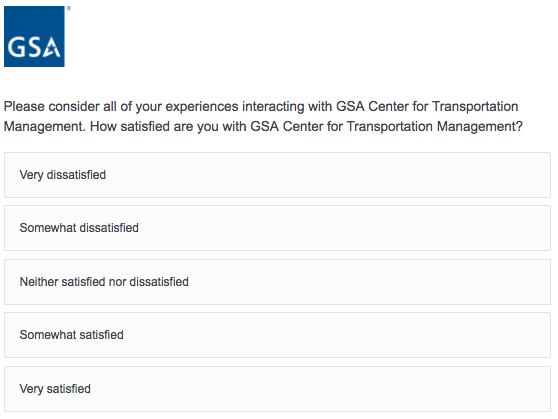Viewport: 558px width, 419px height.
Task: Click the 'Somewhat dissatisfied' label text
Action: point(79,228)
